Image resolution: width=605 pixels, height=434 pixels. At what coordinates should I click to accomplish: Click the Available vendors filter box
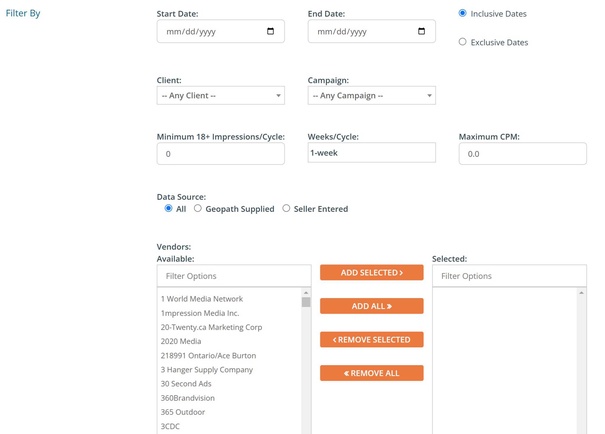point(234,276)
